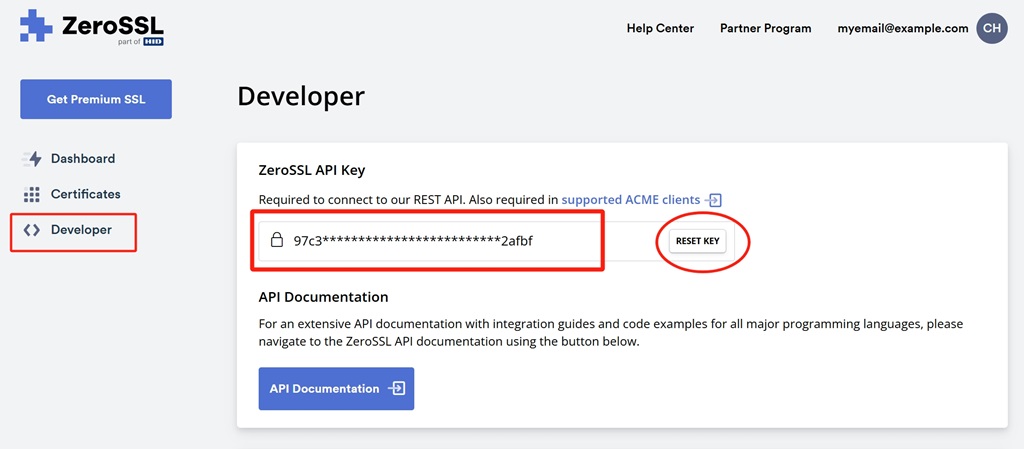This screenshot has width=1024, height=449.
Task: Open the supported ACME clients link
Action: [x=630, y=200]
